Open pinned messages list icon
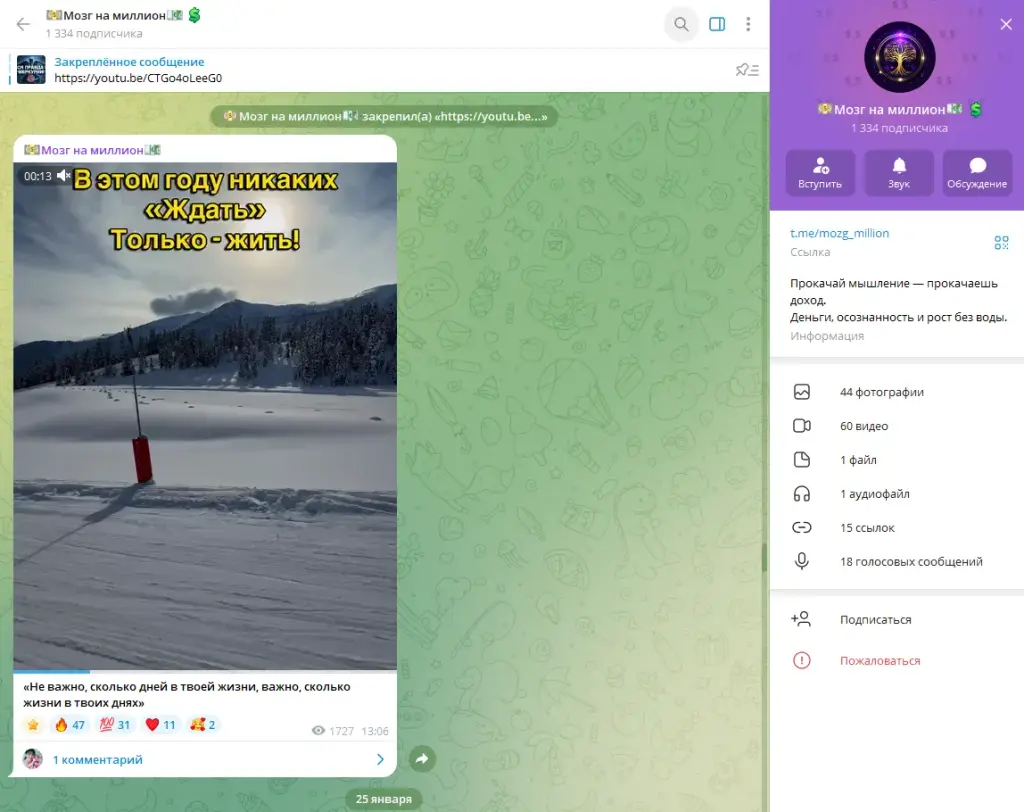 pos(747,69)
